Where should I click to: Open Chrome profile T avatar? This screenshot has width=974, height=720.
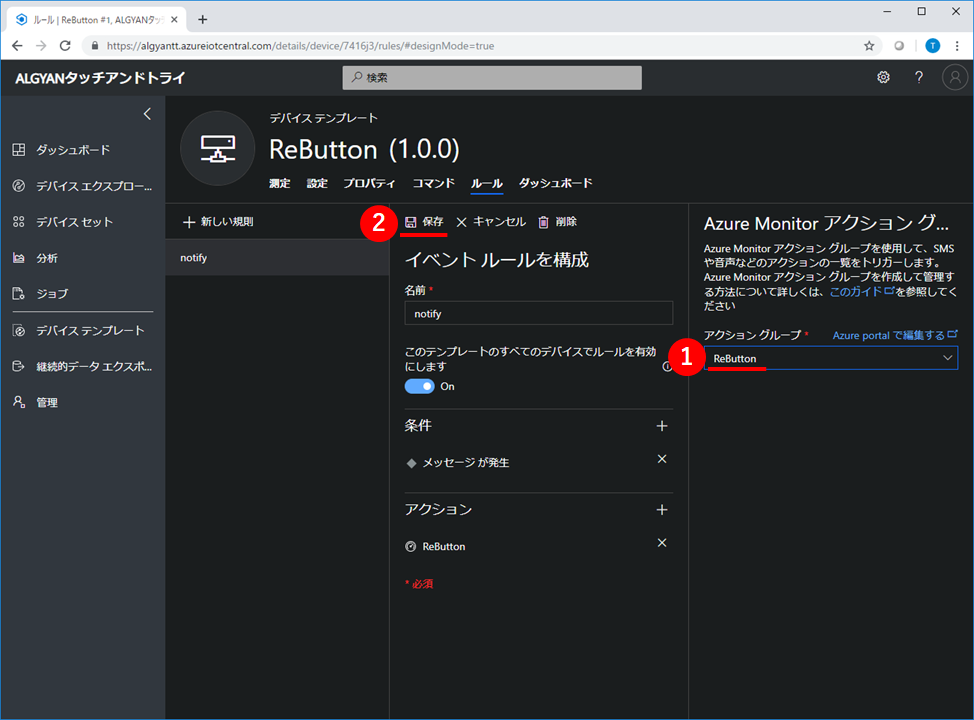point(932,45)
